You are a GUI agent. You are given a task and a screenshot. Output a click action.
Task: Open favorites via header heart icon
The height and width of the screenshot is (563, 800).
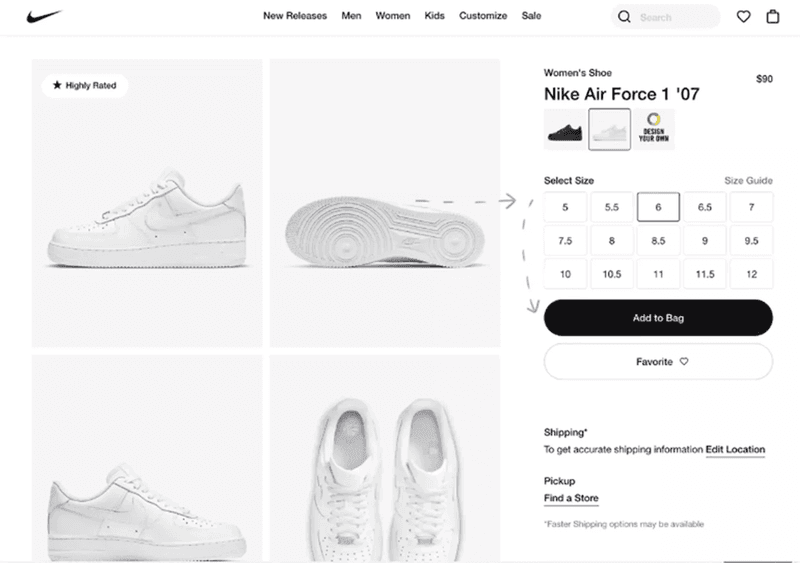(743, 17)
